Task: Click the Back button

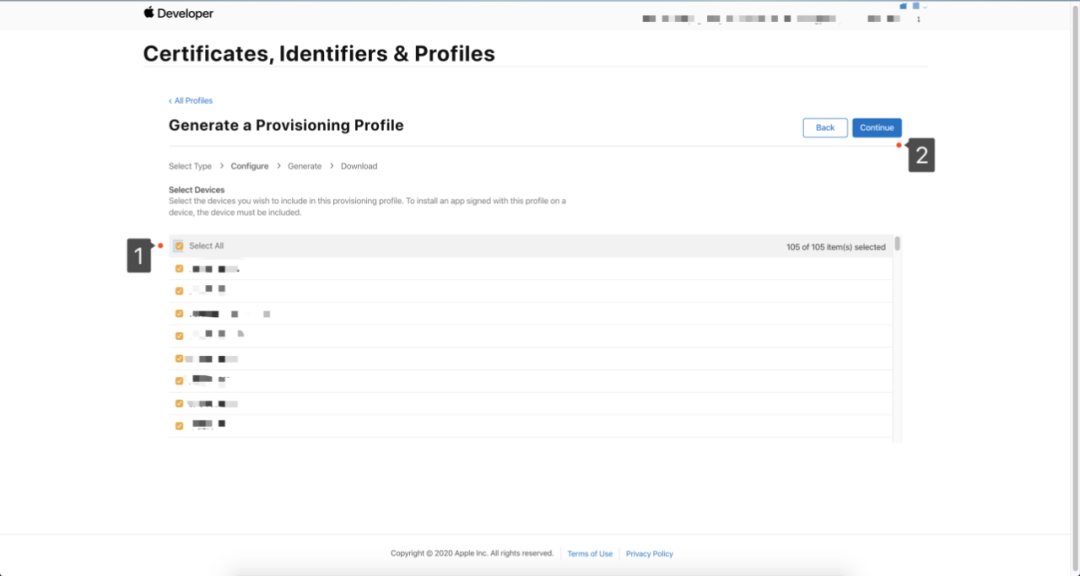Action: 825,128
